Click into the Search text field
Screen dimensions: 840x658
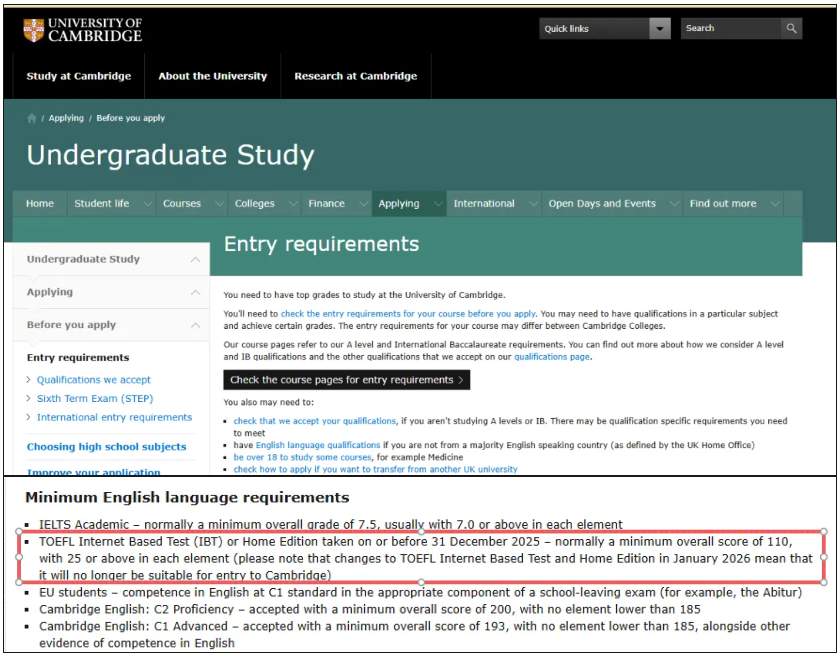730,29
